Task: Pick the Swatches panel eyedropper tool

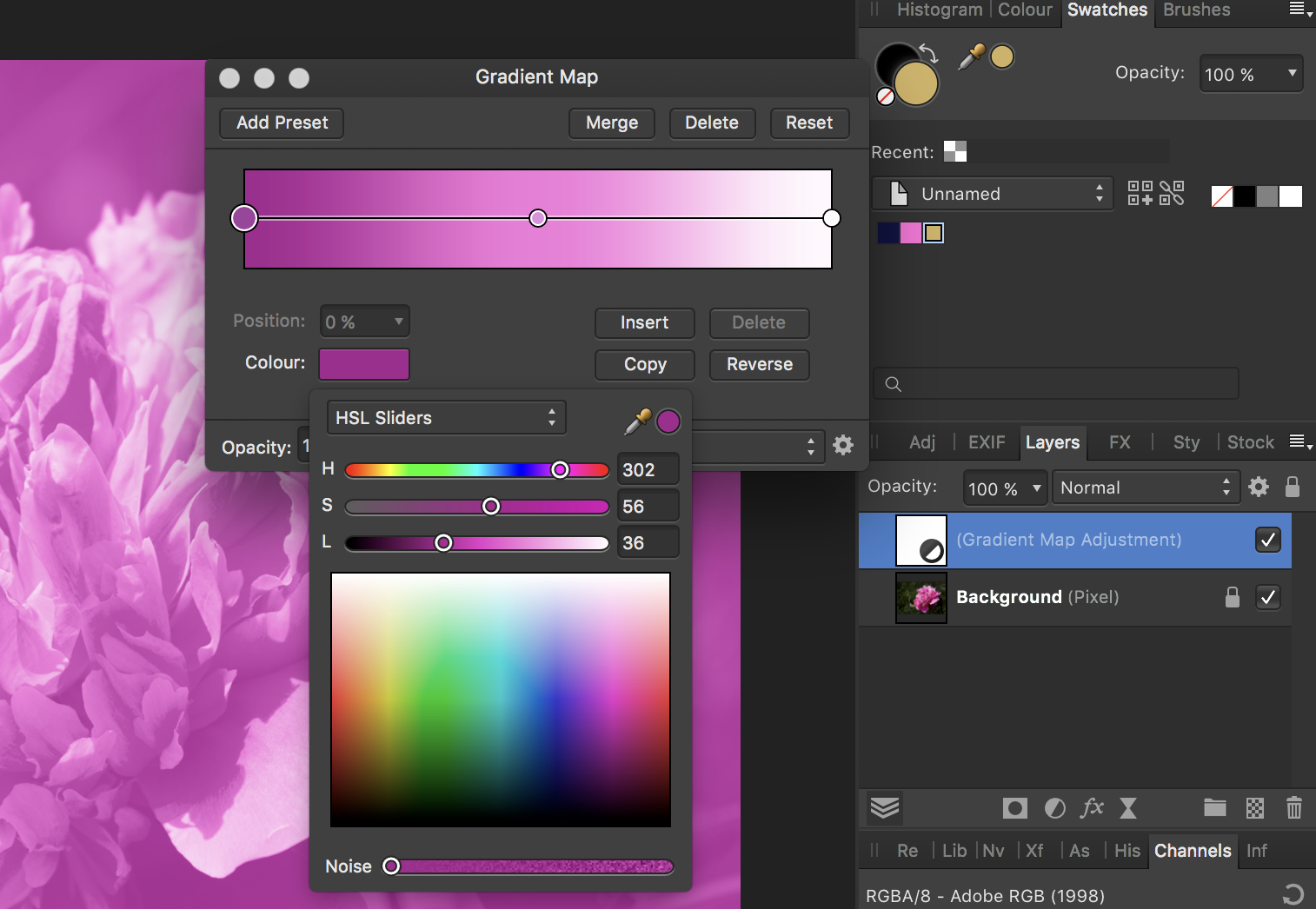Action: tap(970, 56)
